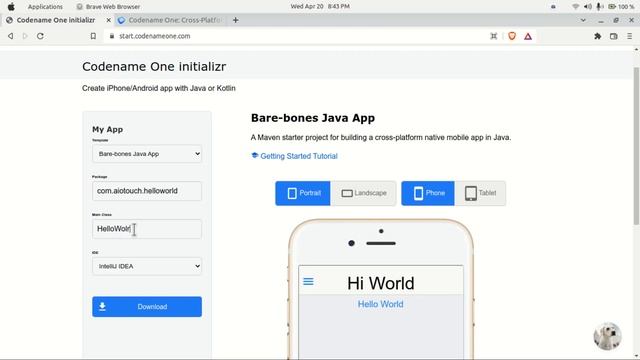Click the Apple menu icon

[11, 7]
